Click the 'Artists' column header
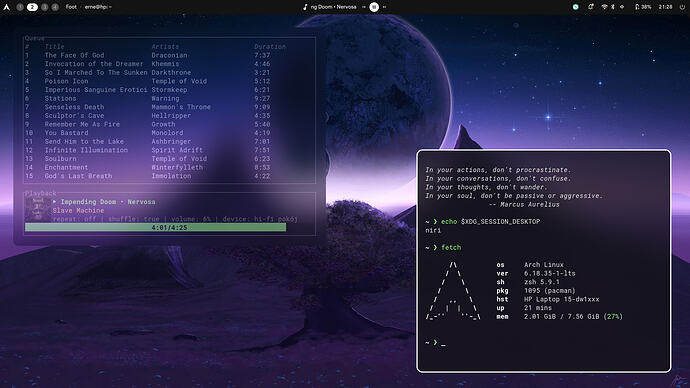This screenshot has width=690, height=388. point(165,47)
